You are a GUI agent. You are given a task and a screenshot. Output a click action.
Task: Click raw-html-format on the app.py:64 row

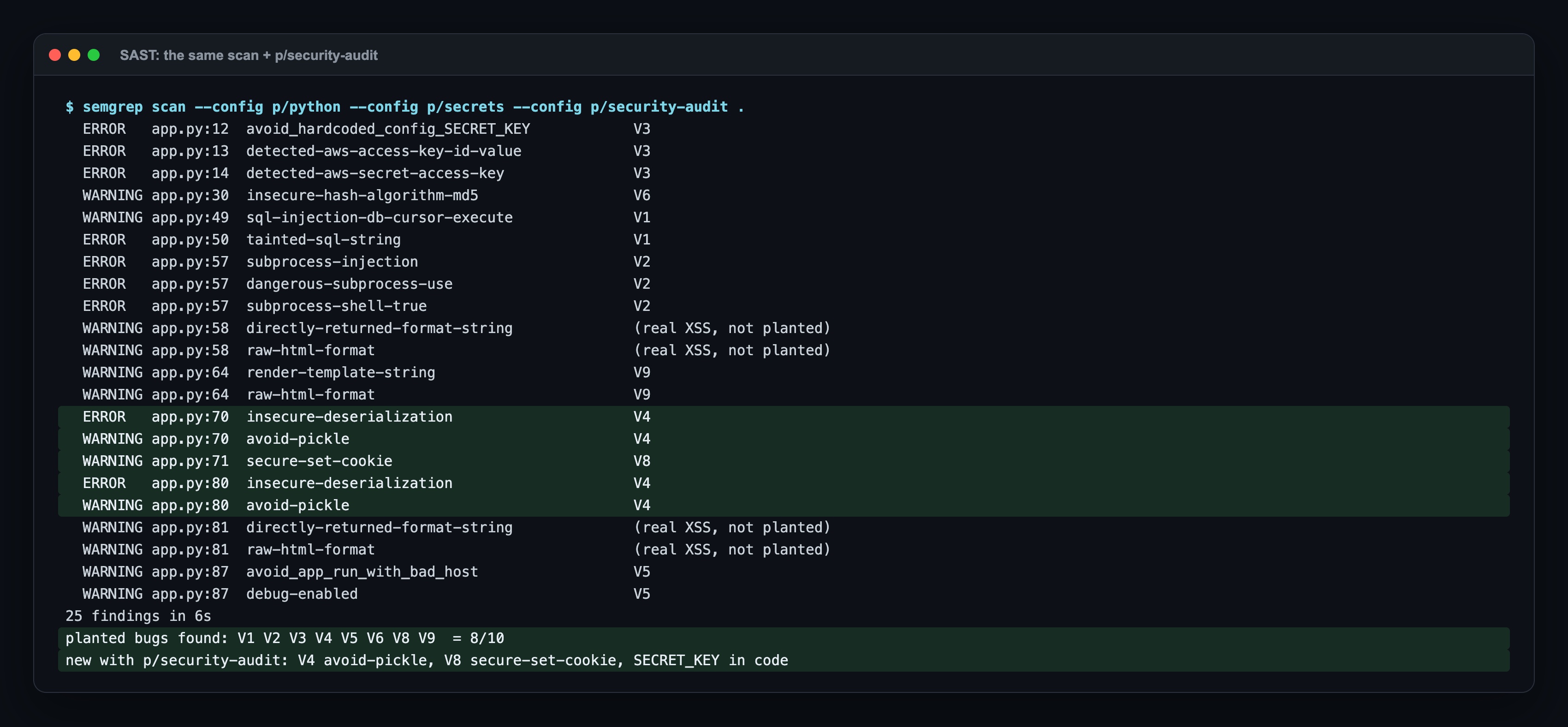pos(310,394)
